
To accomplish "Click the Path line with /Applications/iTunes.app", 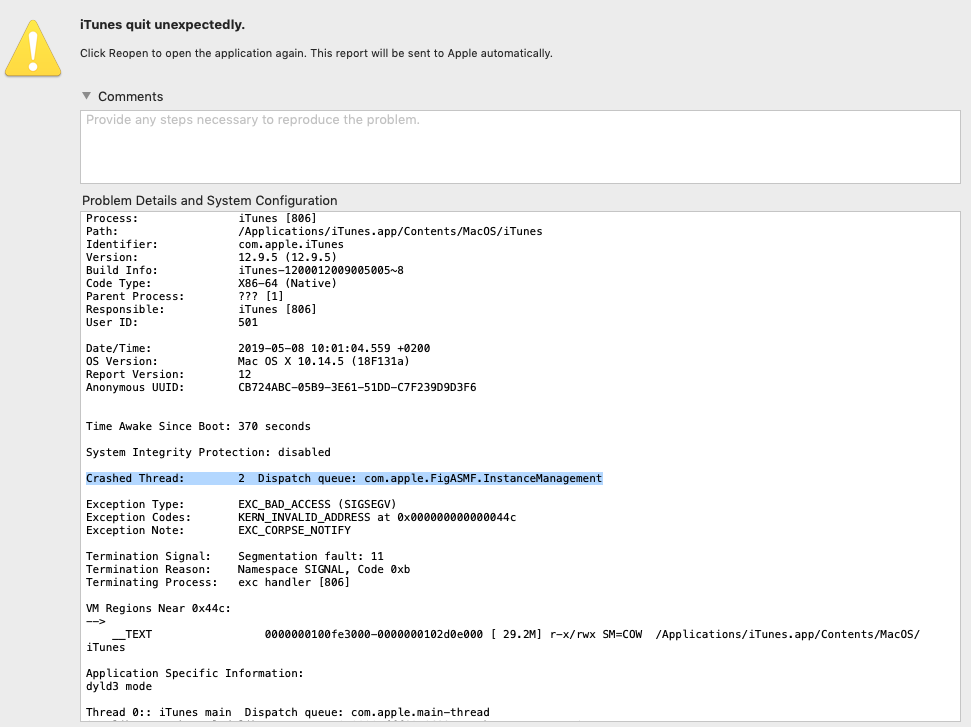I will [314, 231].
